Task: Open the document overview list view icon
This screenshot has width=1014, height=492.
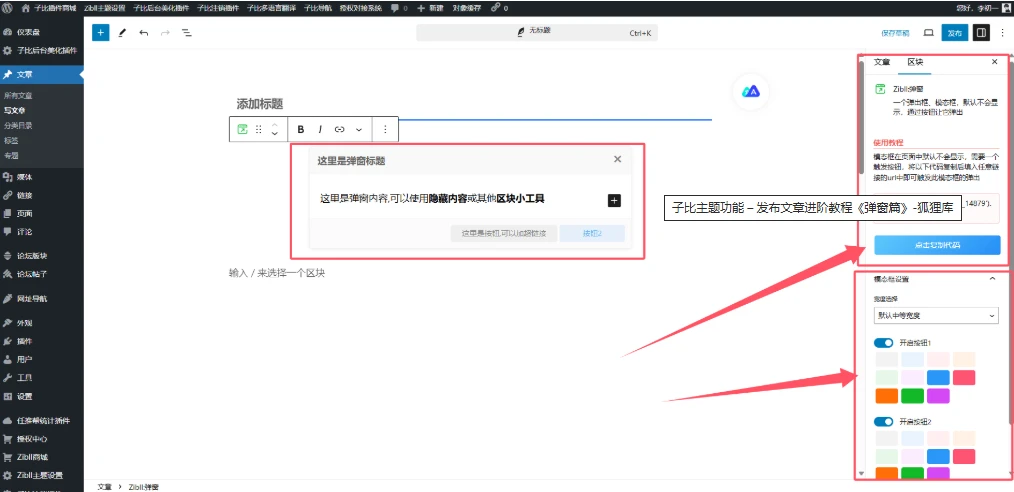Action: pos(186,32)
